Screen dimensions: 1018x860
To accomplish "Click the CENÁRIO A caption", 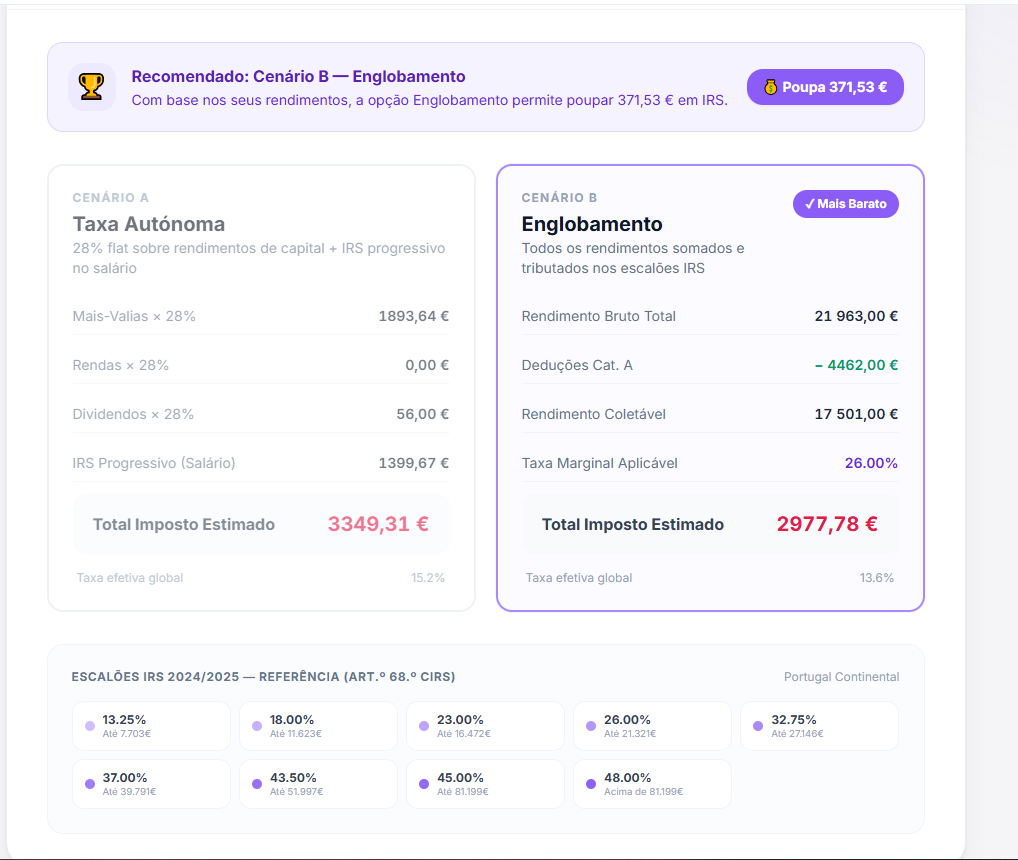I will pyautogui.click(x=110, y=197).
